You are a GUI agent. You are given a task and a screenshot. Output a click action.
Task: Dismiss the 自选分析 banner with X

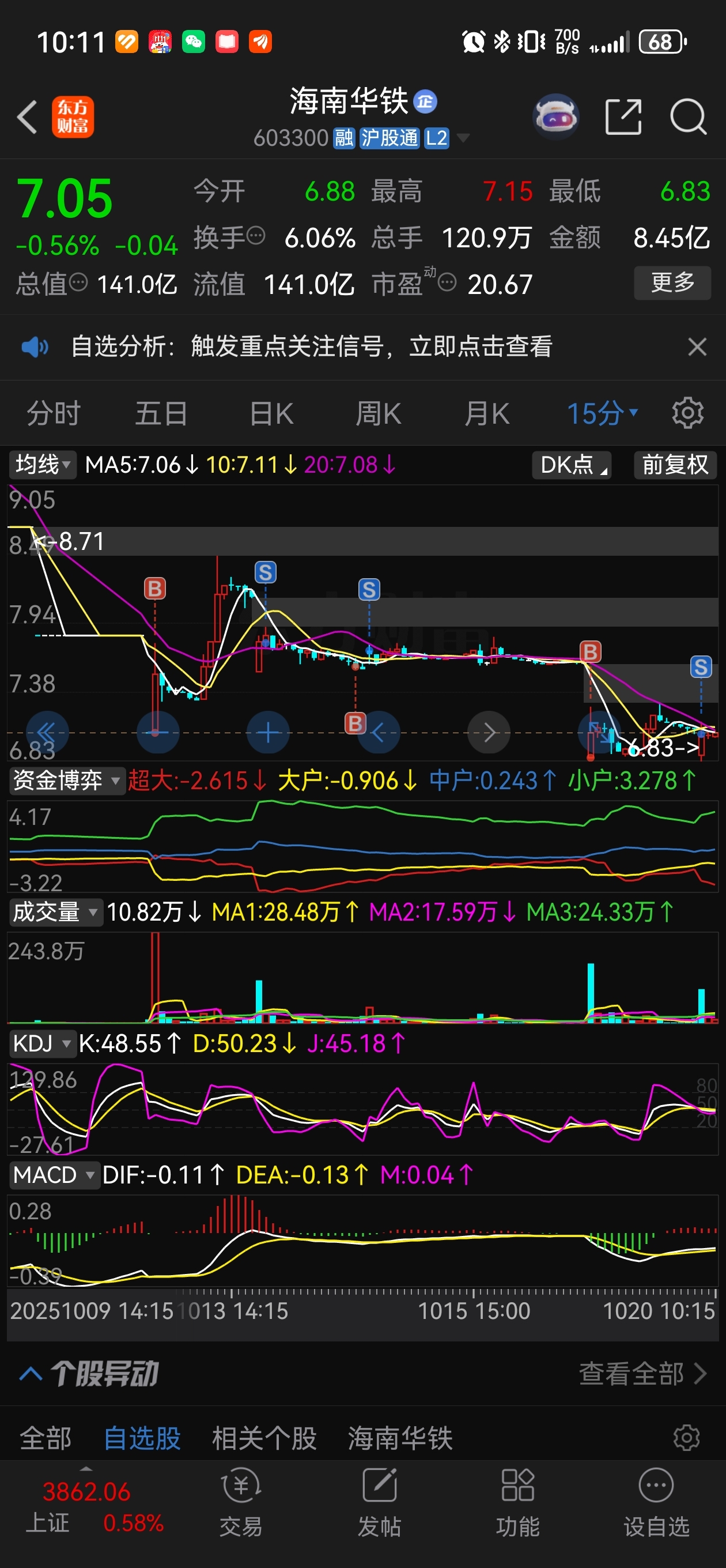(697, 347)
